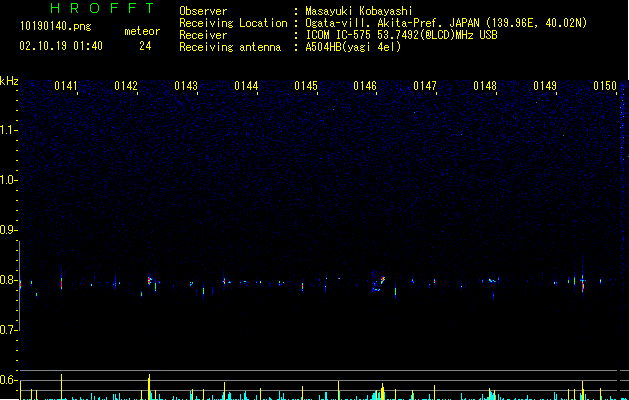Click the Receiver label
This screenshot has width=629, height=400.
[x=203, y=35]
